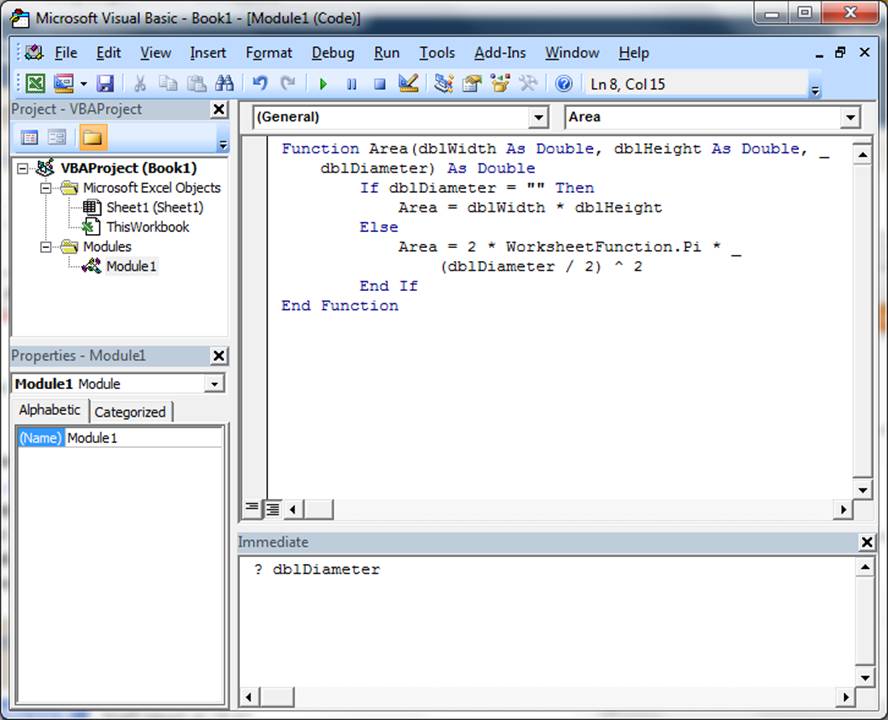Image resolution: width=888 pixels, height=720 pixels.
Task: Select ThisWorkbook in project tree
Action: (x=148, y=227)
